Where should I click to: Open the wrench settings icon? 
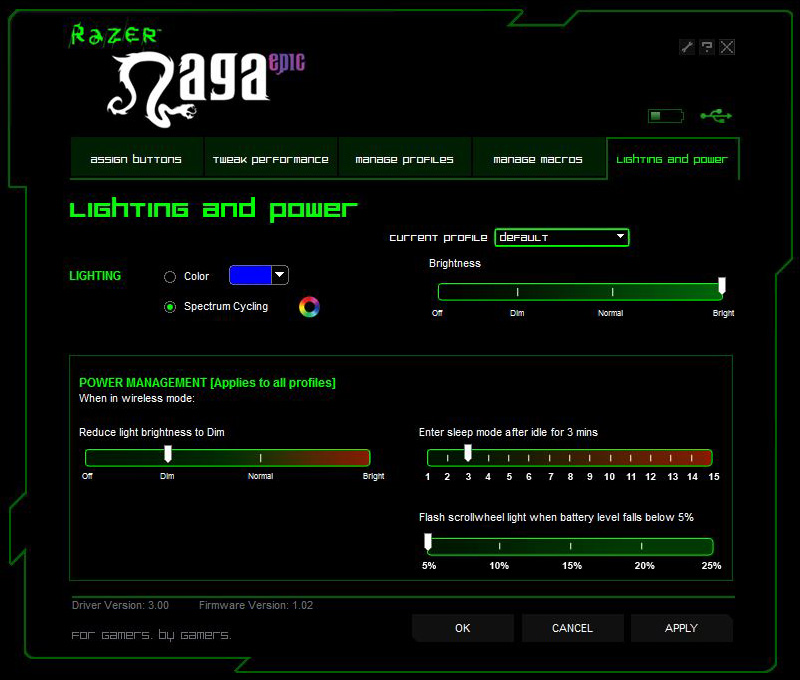point(687,47)
